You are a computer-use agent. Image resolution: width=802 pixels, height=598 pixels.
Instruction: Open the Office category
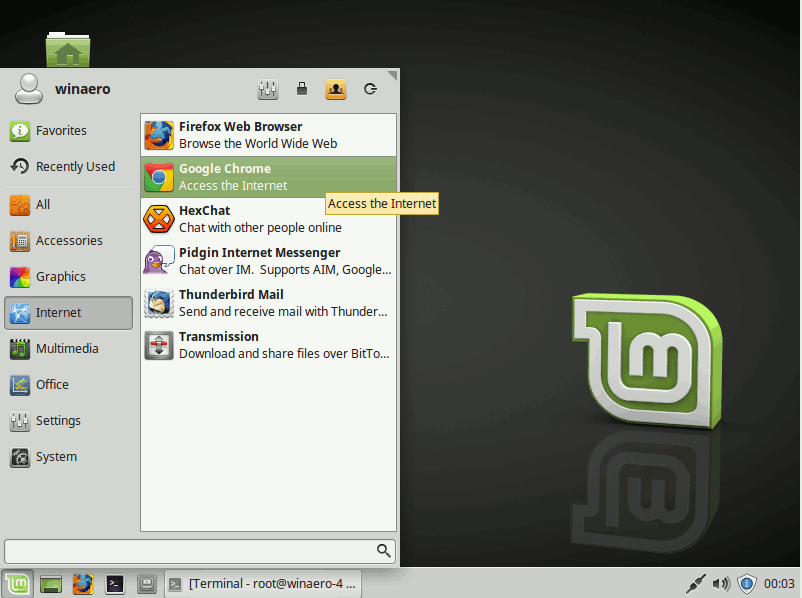69,385
